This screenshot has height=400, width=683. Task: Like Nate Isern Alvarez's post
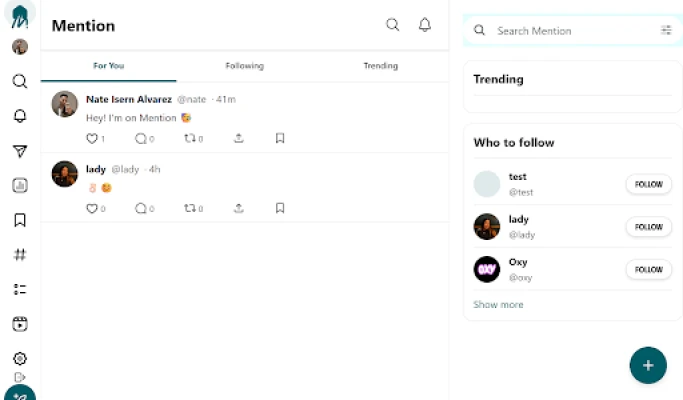pyautogui.click(x=92, y=139)
